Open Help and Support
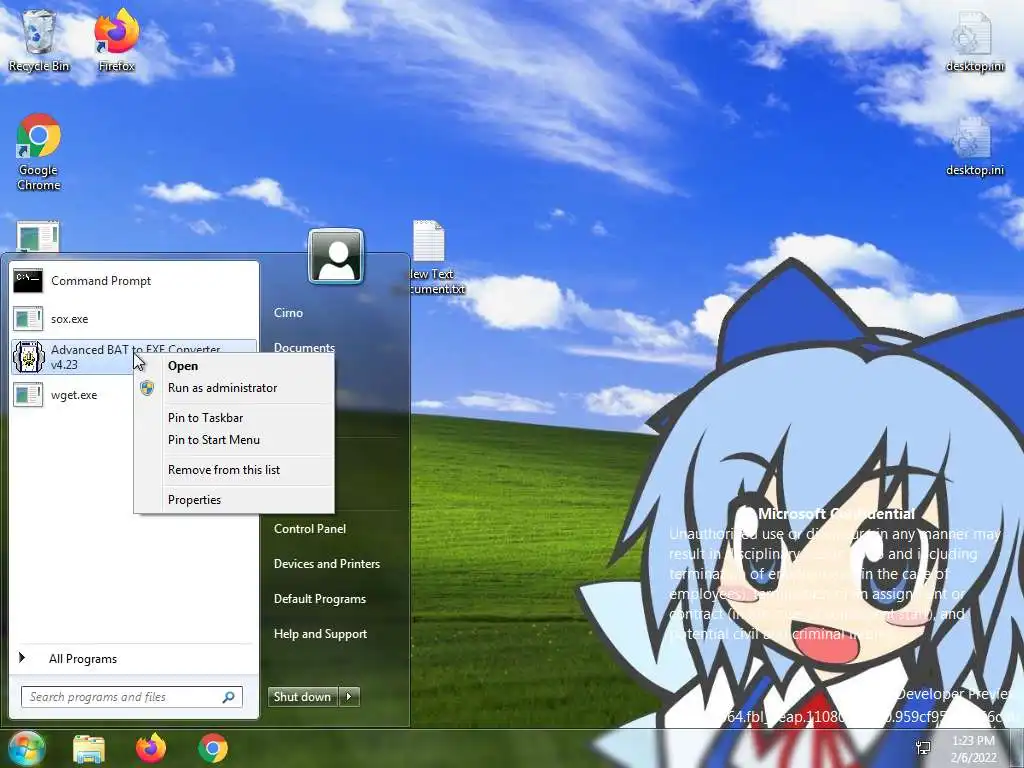1024x768 pixels. click(321, 634)
